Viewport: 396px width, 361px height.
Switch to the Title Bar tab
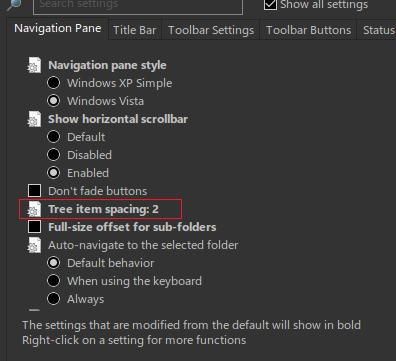point(135,30)
